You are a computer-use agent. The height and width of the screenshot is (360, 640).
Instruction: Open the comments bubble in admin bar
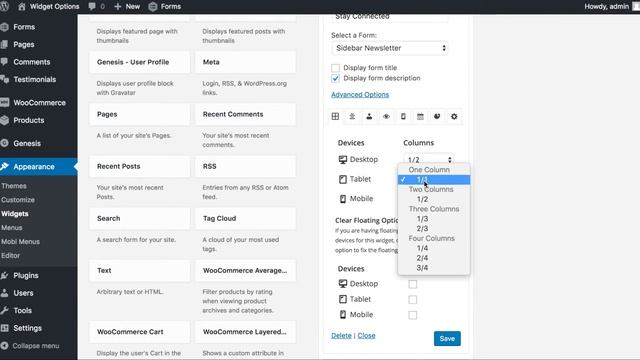point(92,6)
